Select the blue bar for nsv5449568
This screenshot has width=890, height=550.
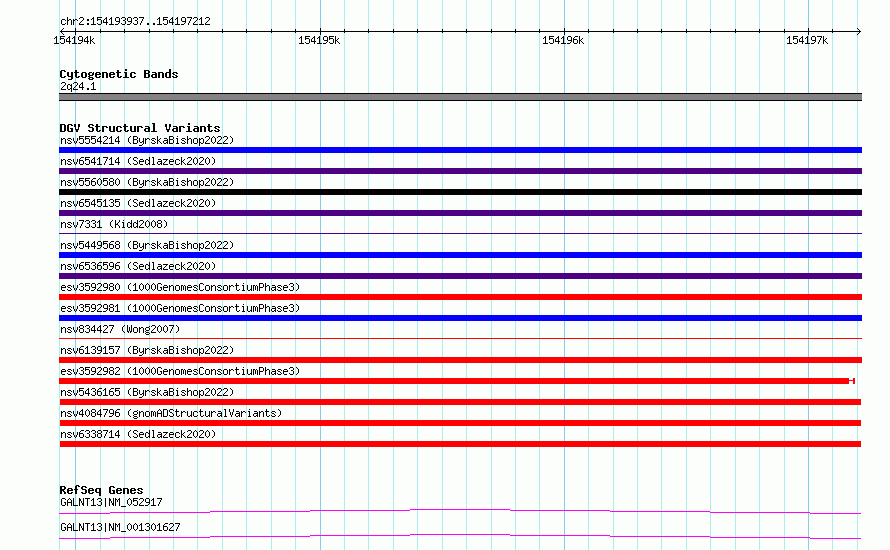[x=460, y=255]
